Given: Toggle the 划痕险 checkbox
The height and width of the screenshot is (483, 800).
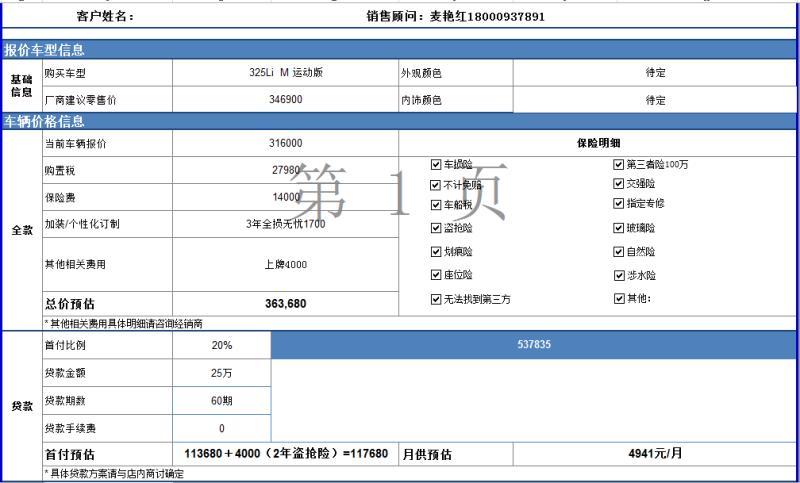Looking at the screenshot, I should point(436,251).
